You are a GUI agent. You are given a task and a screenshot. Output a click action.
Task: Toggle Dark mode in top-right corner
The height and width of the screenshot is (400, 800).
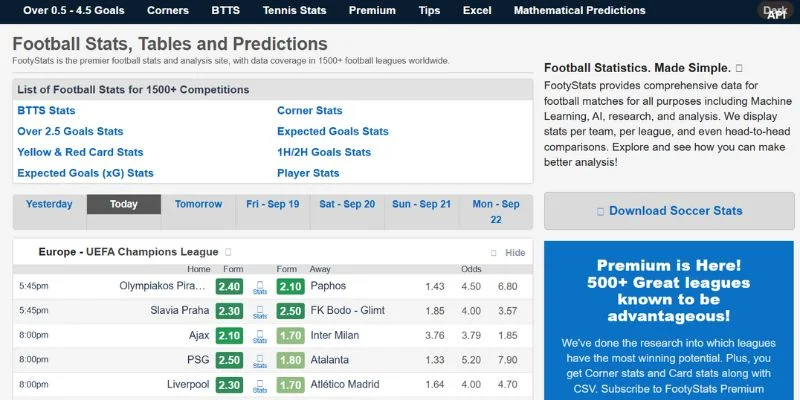(x=776, y=10)
